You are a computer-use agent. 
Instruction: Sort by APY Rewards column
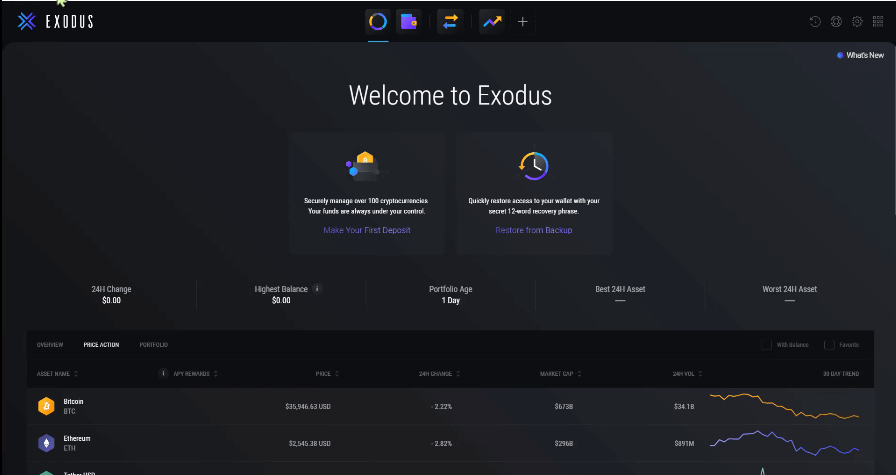(x=195, y=374)
